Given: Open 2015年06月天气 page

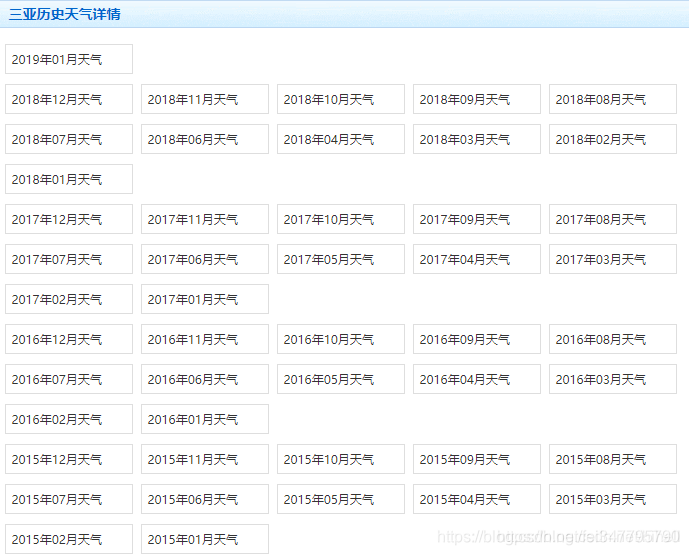Looking at the screenshot, I should point(205,499).
